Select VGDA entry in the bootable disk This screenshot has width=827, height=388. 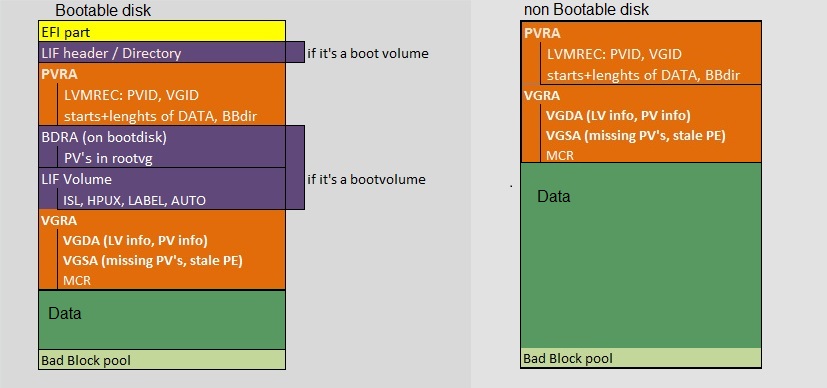[x=135, y=240]
